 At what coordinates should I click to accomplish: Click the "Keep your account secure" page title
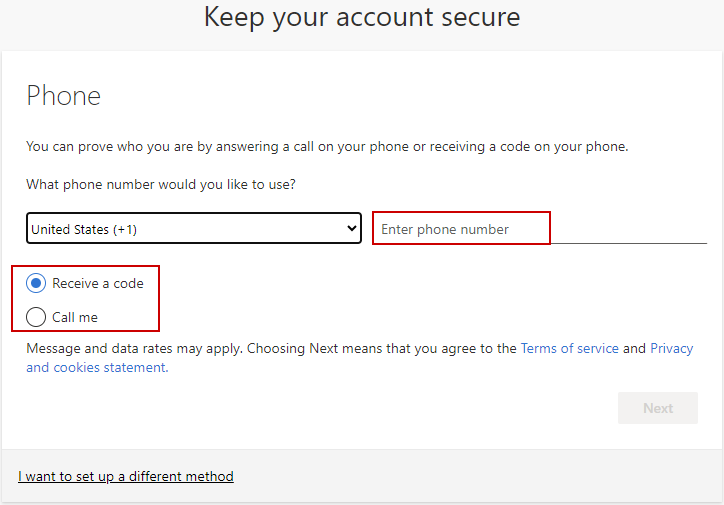[362, 17]
